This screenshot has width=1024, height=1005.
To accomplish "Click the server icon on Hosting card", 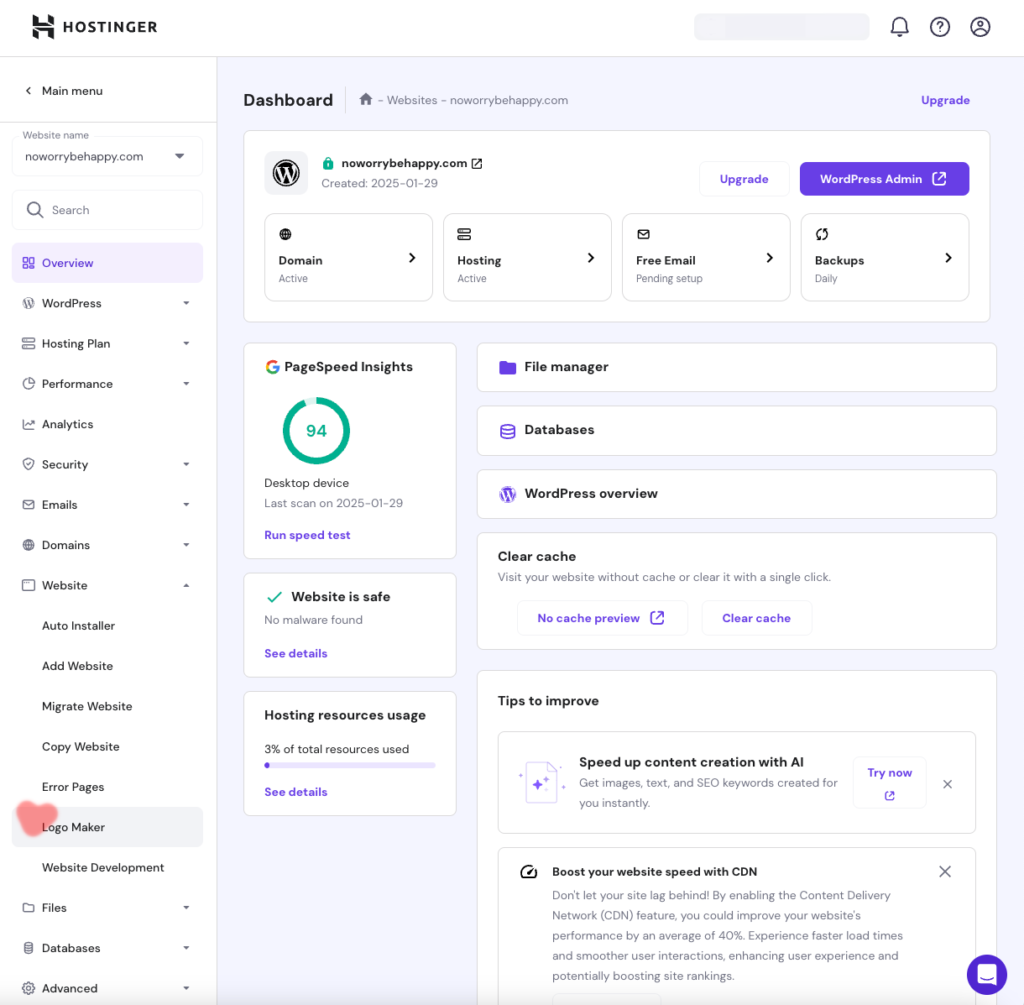I will pos(464,234).
